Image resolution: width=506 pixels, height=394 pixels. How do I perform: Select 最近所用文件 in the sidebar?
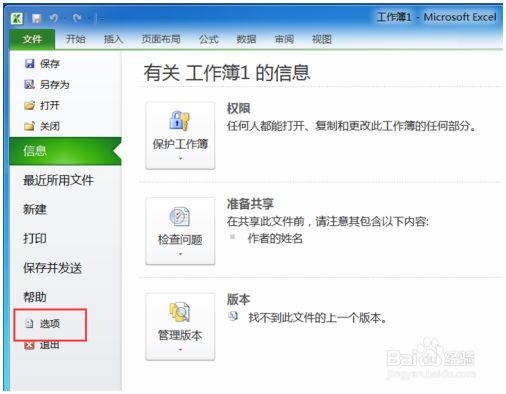tap(58, 180)
